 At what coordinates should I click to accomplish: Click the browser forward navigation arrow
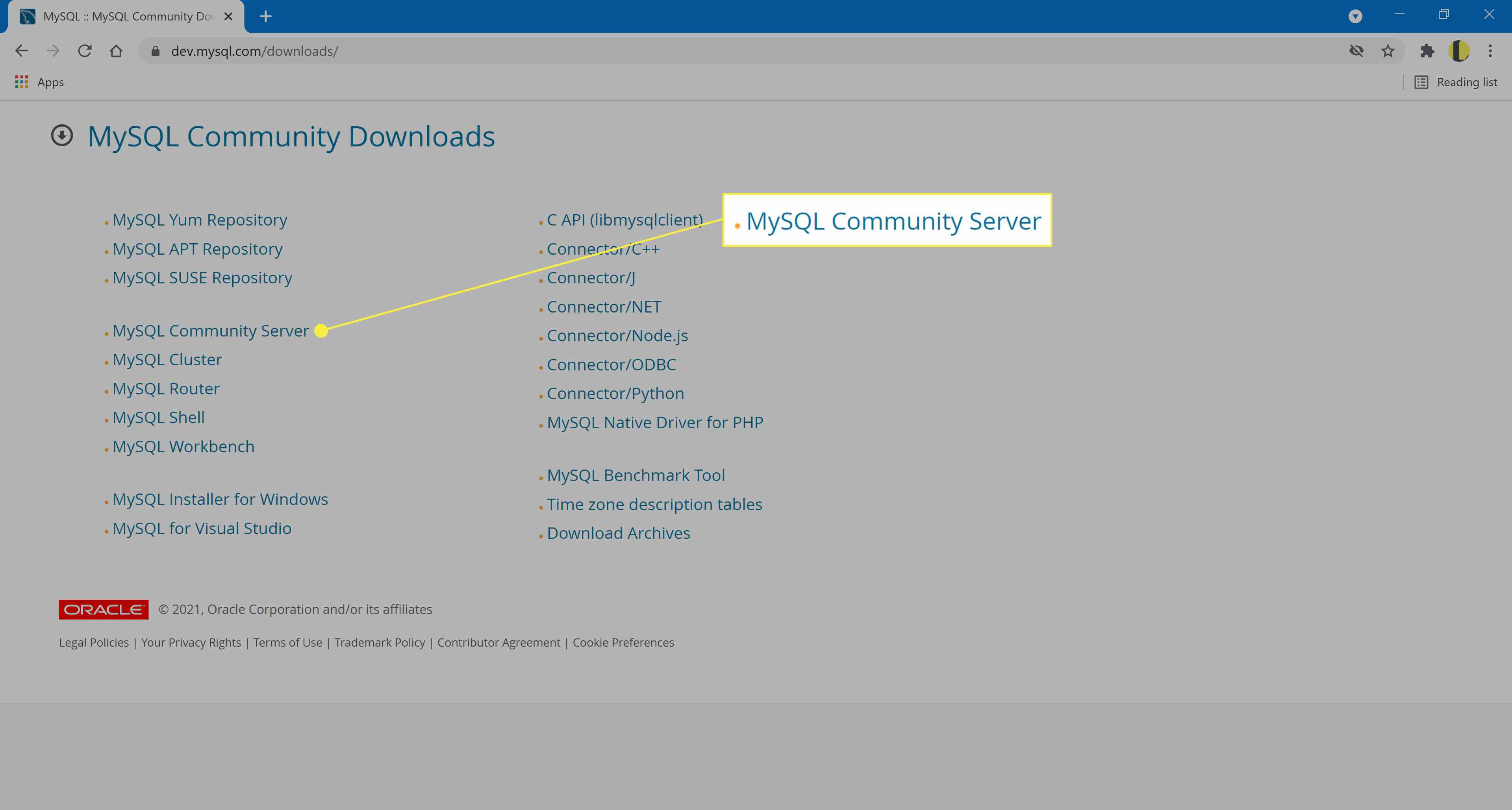(53, 51)
